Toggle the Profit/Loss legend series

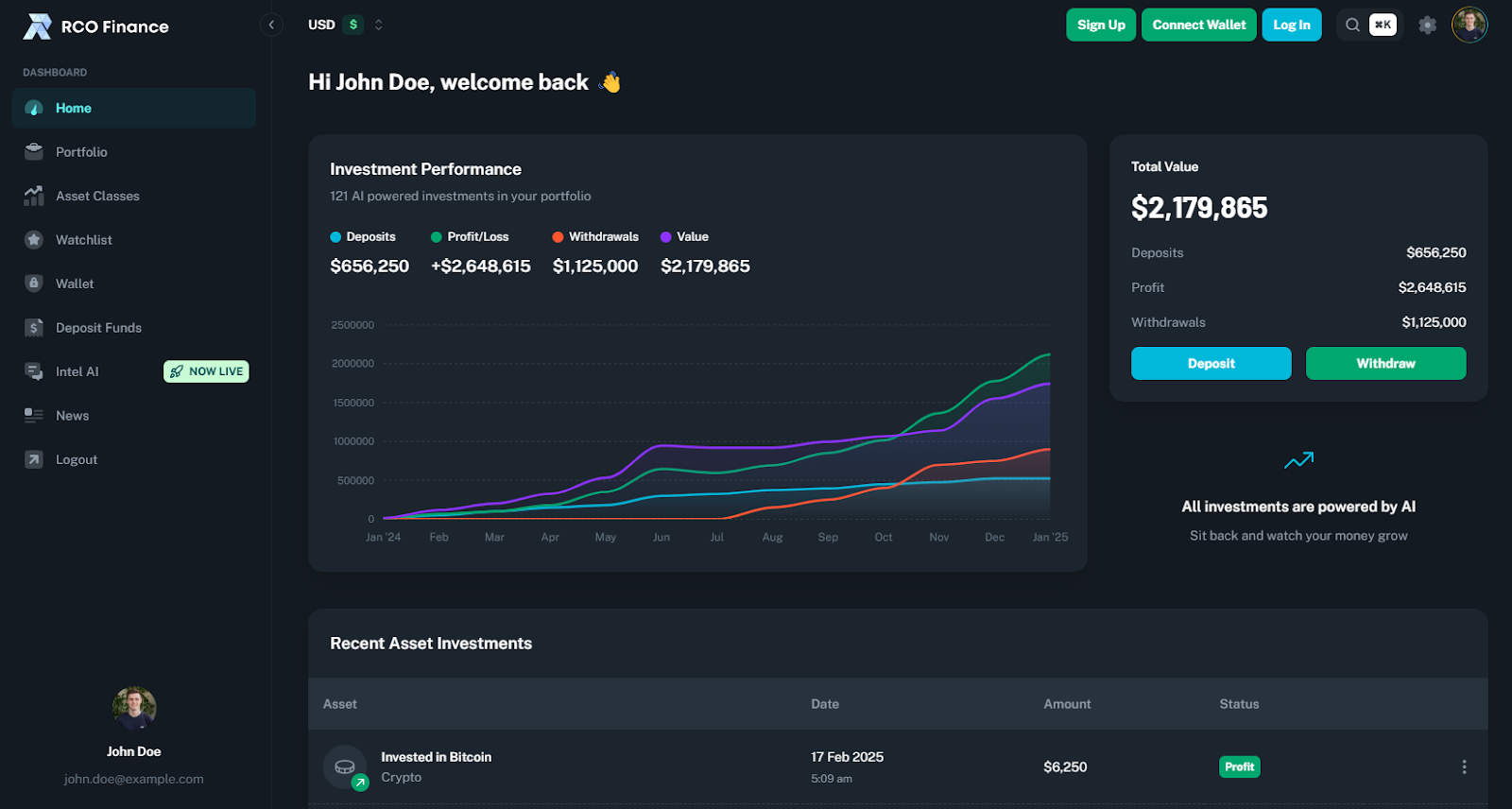coord(470,237)
